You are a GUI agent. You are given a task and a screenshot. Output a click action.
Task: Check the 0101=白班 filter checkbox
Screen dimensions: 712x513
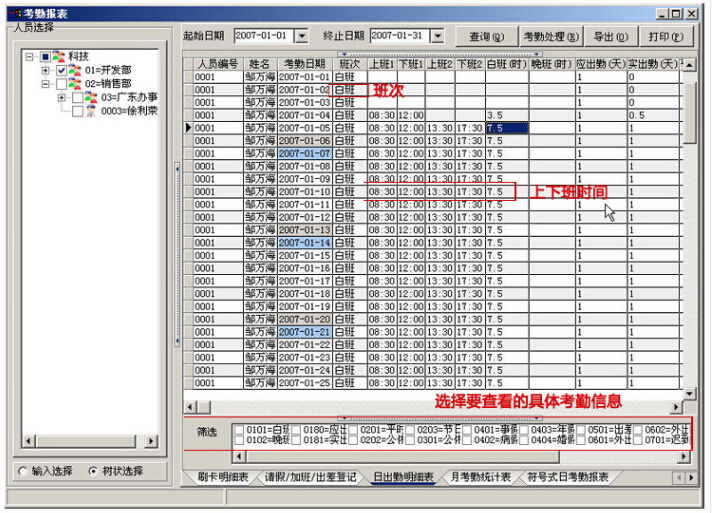(237, 429)
